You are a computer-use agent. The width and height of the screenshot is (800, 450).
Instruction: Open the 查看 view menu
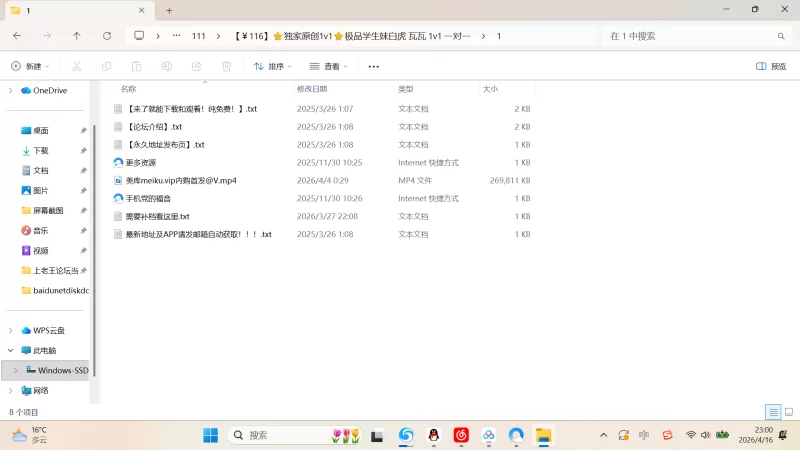pos(329,66)
